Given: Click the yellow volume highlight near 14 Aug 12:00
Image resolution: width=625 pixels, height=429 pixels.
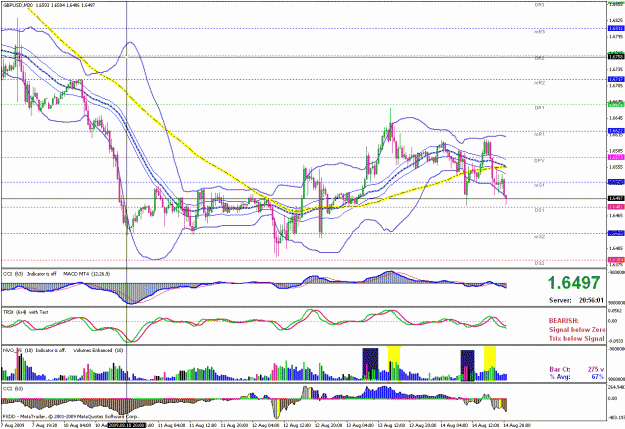Looking at the screenshot, I should (490, 364).
